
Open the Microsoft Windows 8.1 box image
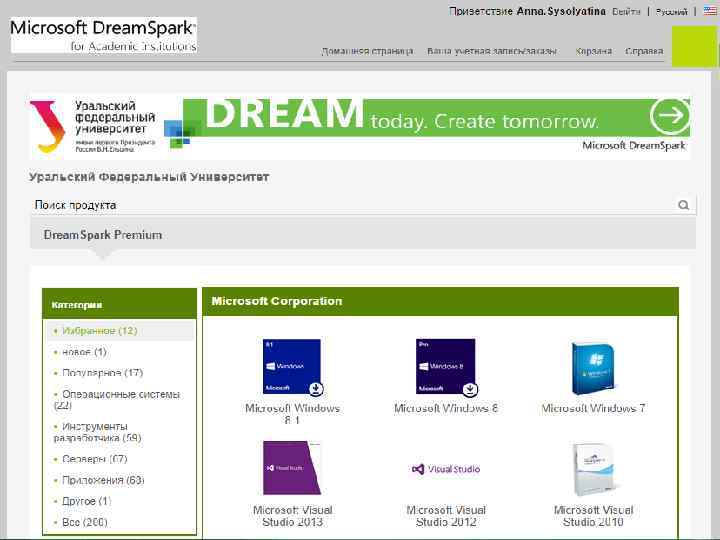pyautogui.click(x=292, y=366)
